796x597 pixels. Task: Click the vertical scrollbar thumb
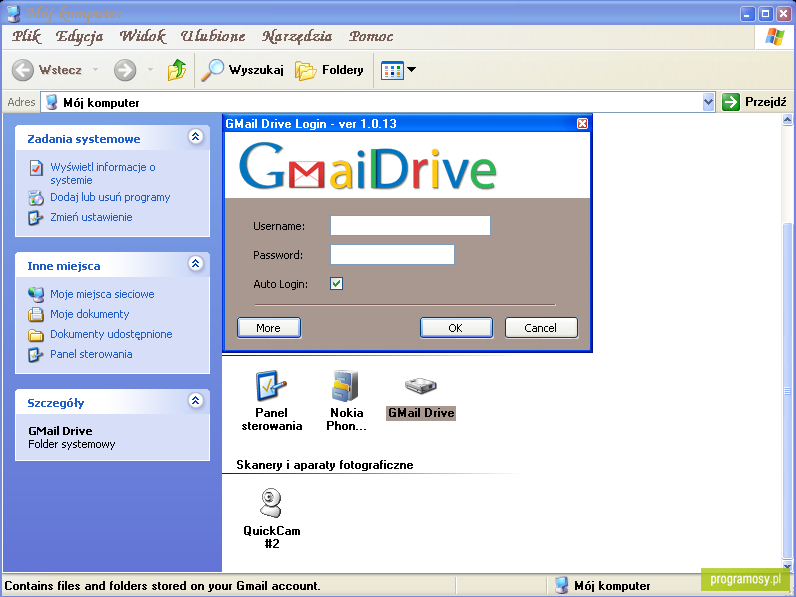pos(787,391)
